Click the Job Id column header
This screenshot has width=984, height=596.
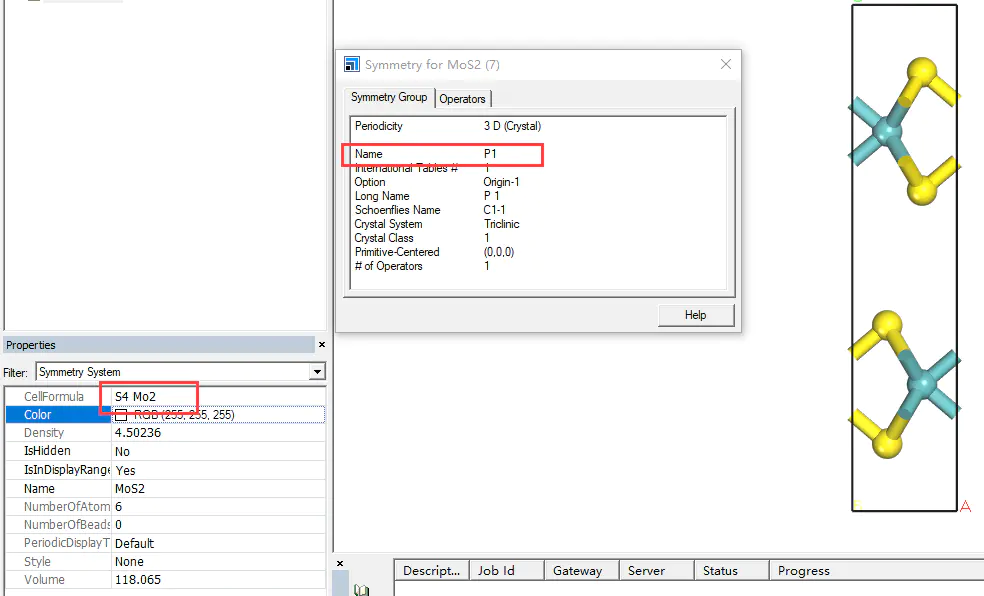click(506, 570)
